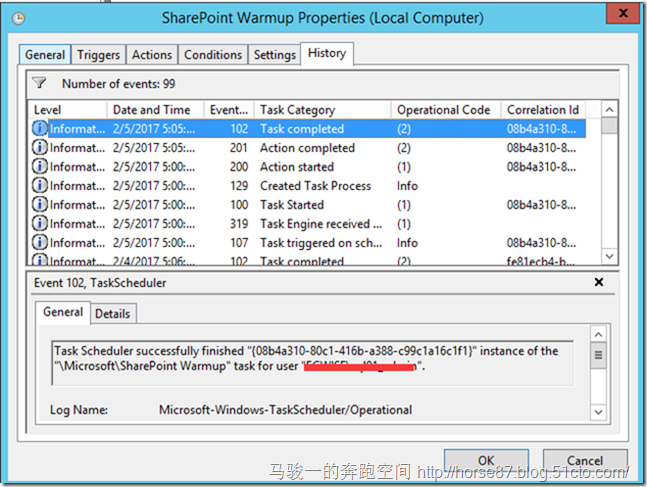Click info icon of event 319 row
This screenshot has width=647, height=487.
(x=40, y=223)
